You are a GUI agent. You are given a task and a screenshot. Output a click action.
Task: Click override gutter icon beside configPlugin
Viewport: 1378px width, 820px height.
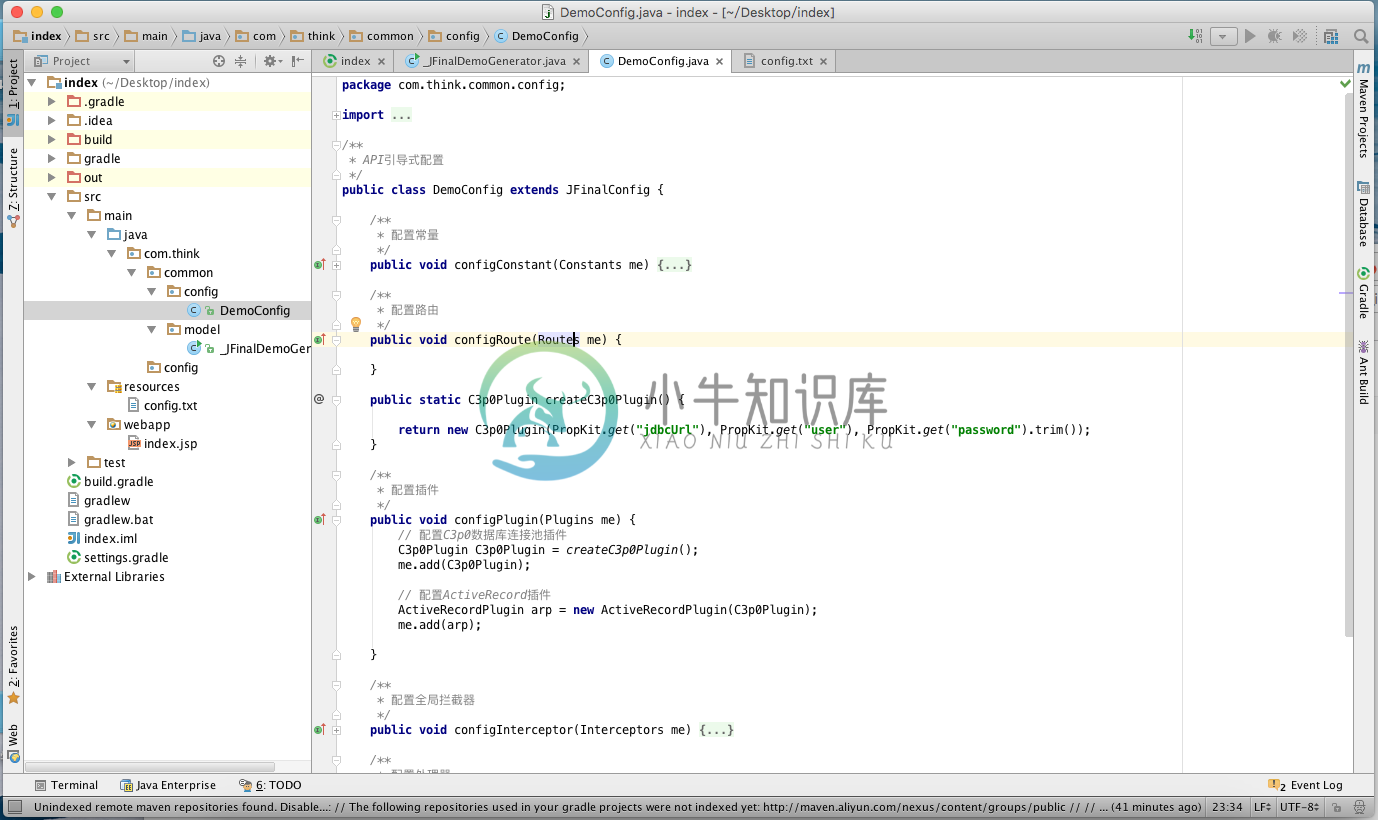(x=320, y=520)
